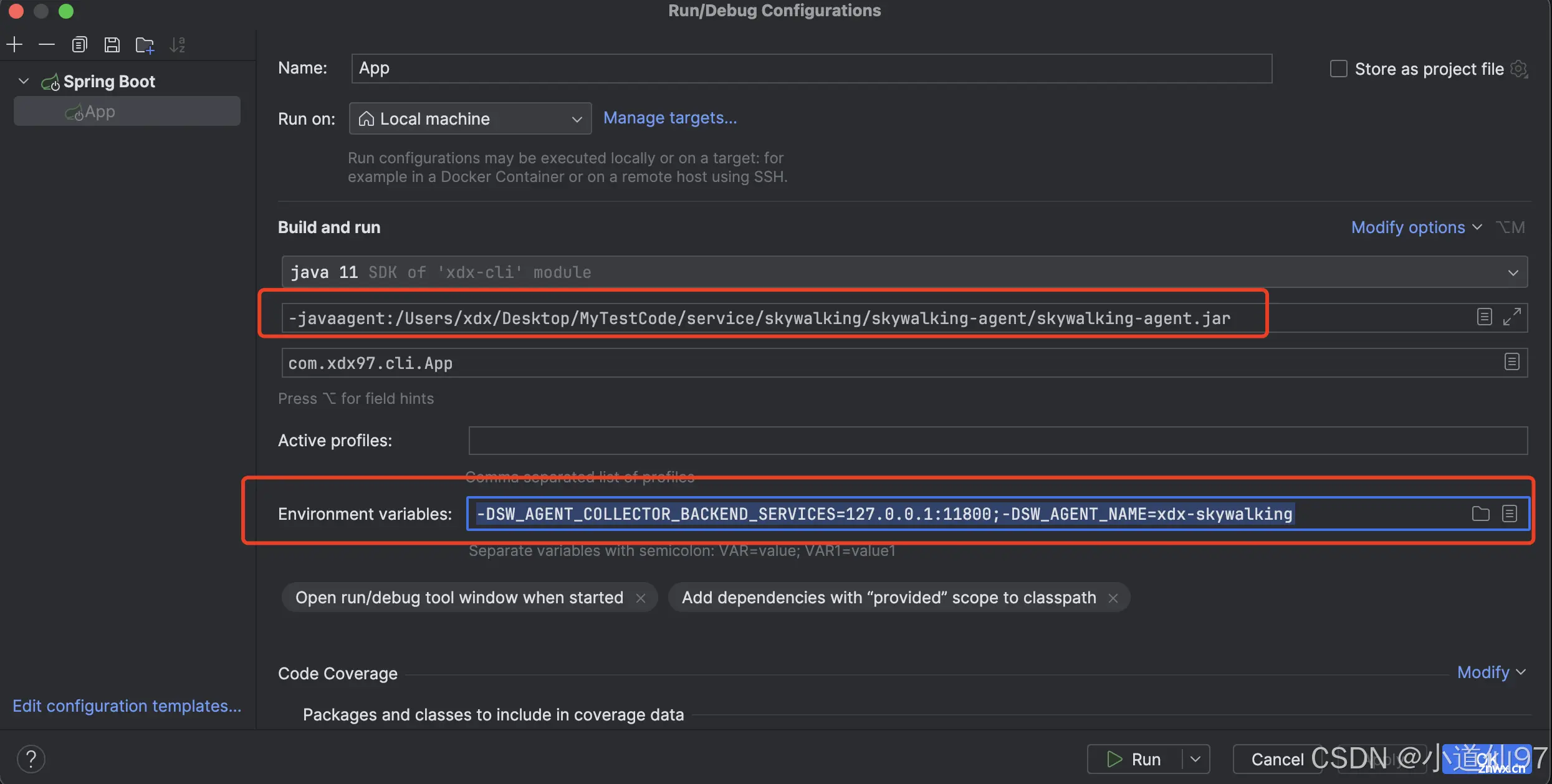The width and height of the screenshot is (1552, 784).
Task: Expand the Modify options dropdown
Action: [1416, 226]
